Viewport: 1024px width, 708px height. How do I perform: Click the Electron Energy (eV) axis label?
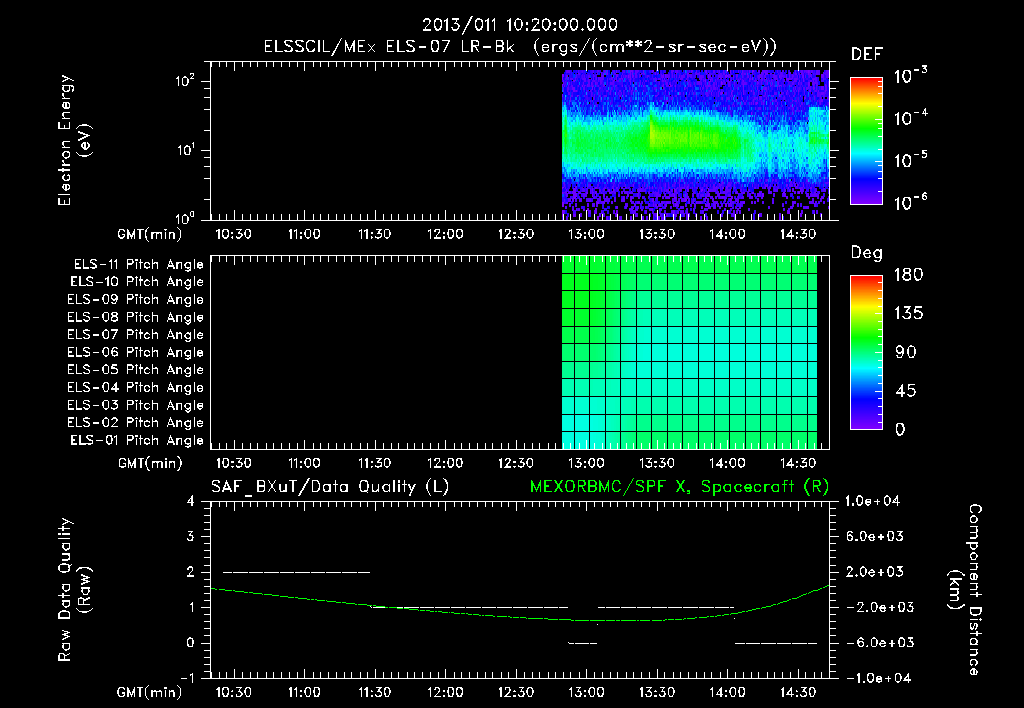click(x=74, y=140)
